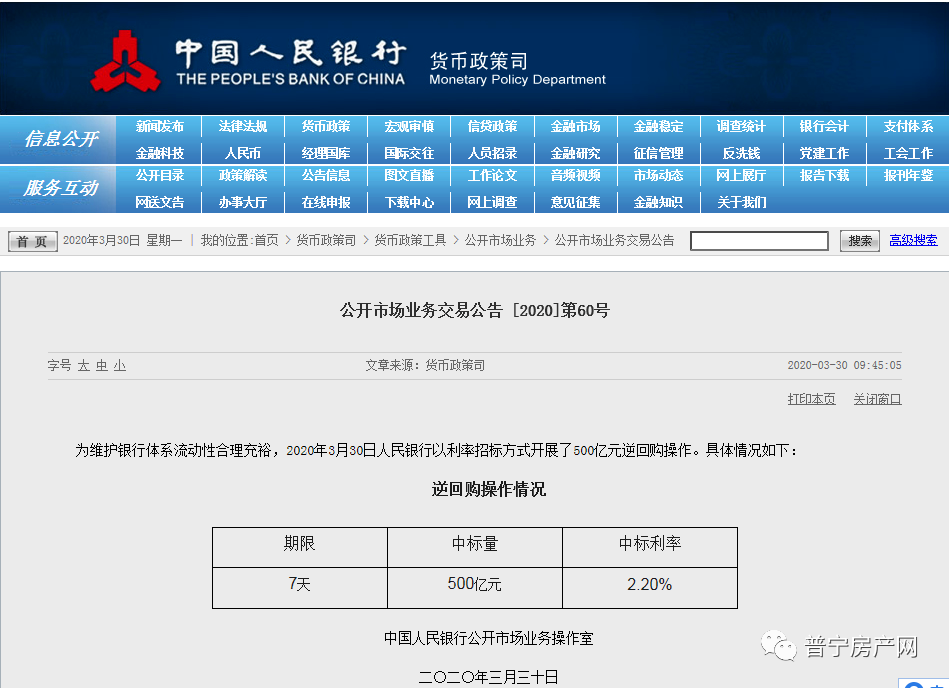Open the 公告信息 menu item
The image size is (949, 688).
tap(326, 175)
